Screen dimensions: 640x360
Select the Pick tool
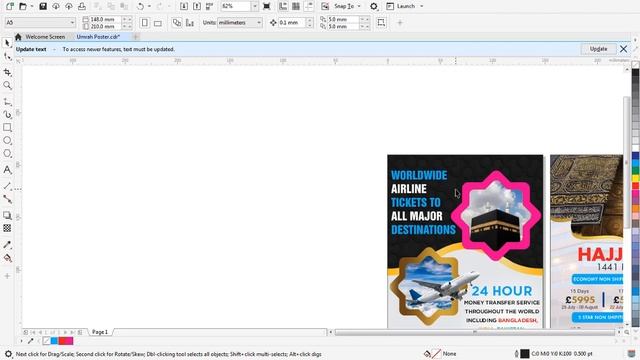[7, 43]
